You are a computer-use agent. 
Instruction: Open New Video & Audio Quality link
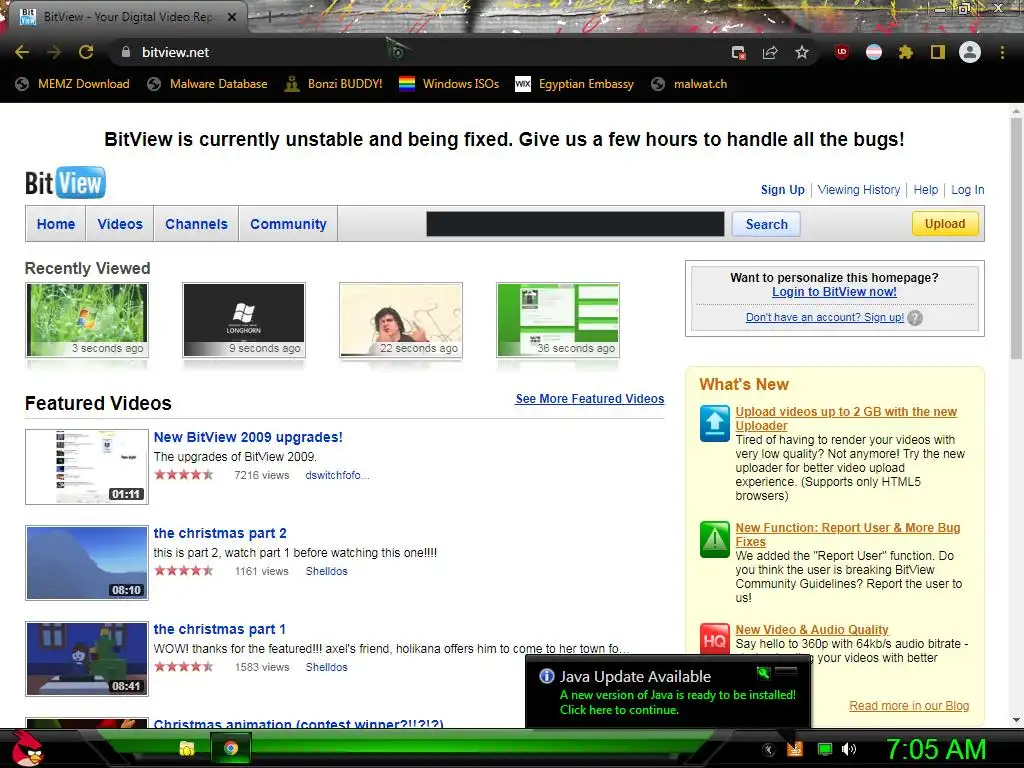pos(812,630)
